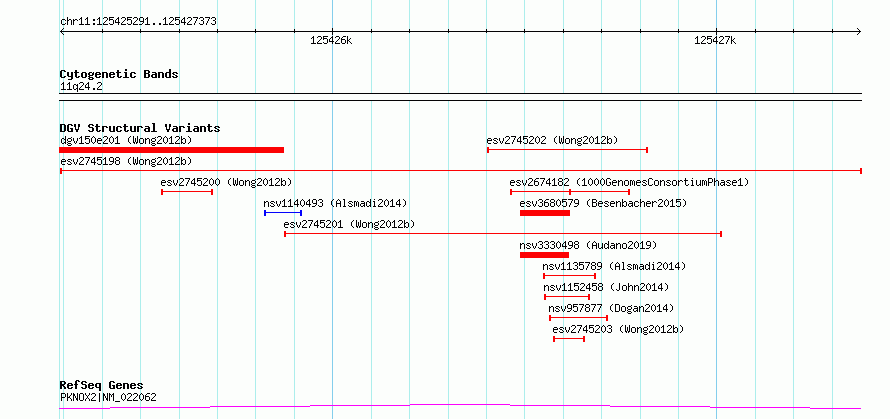This screenshot has width=890, height=419.
Task: Click the nsv957877 red variant bar
Action: (x=578, y=318)
